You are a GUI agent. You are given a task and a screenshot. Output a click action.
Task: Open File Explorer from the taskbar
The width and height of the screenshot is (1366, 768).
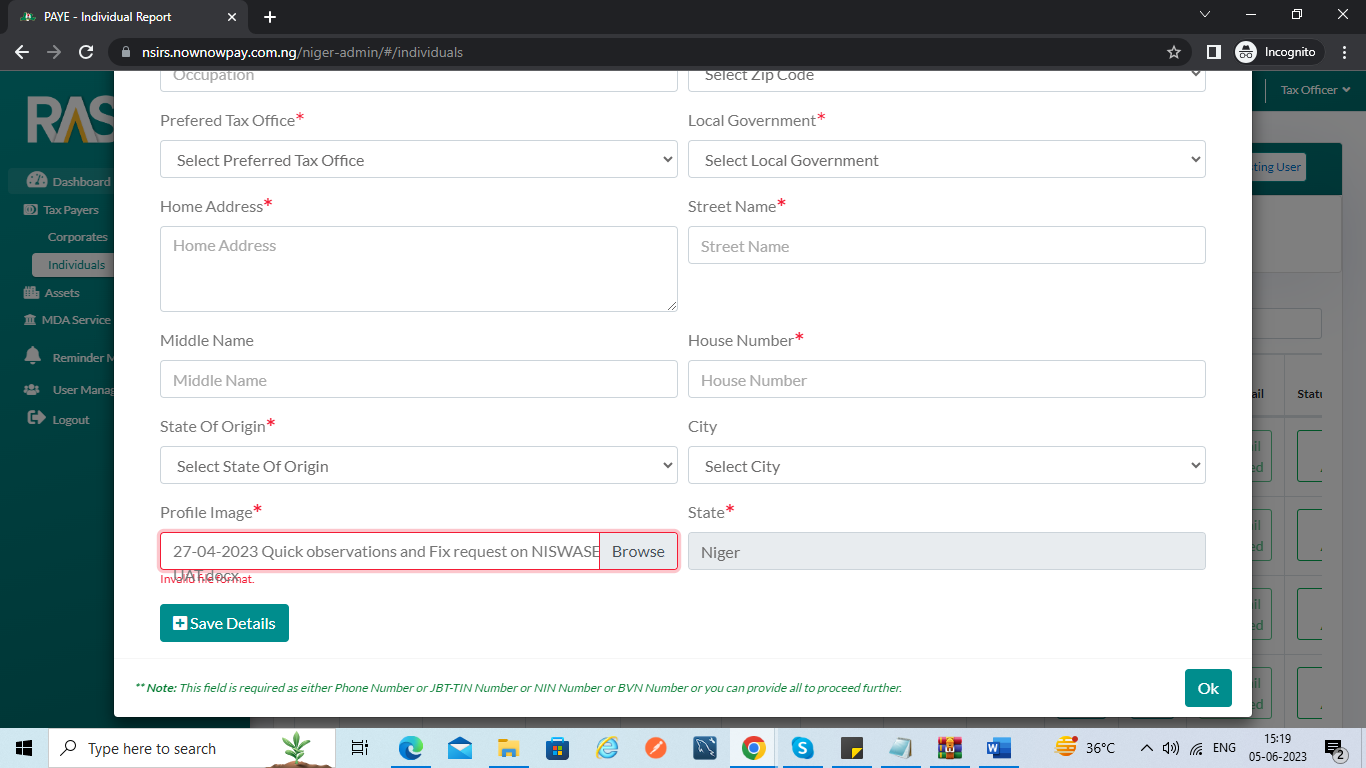(509, 748)
